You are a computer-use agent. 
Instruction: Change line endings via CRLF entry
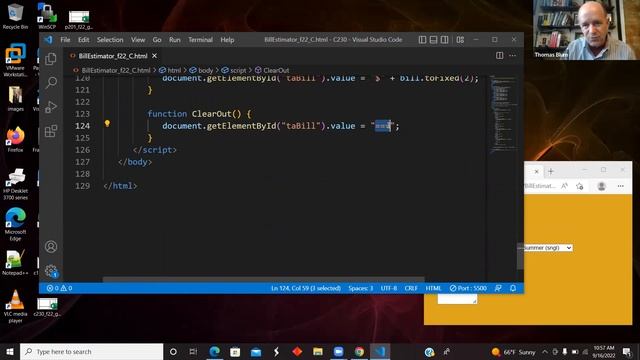pyautogui.click(x=411, y=288)
